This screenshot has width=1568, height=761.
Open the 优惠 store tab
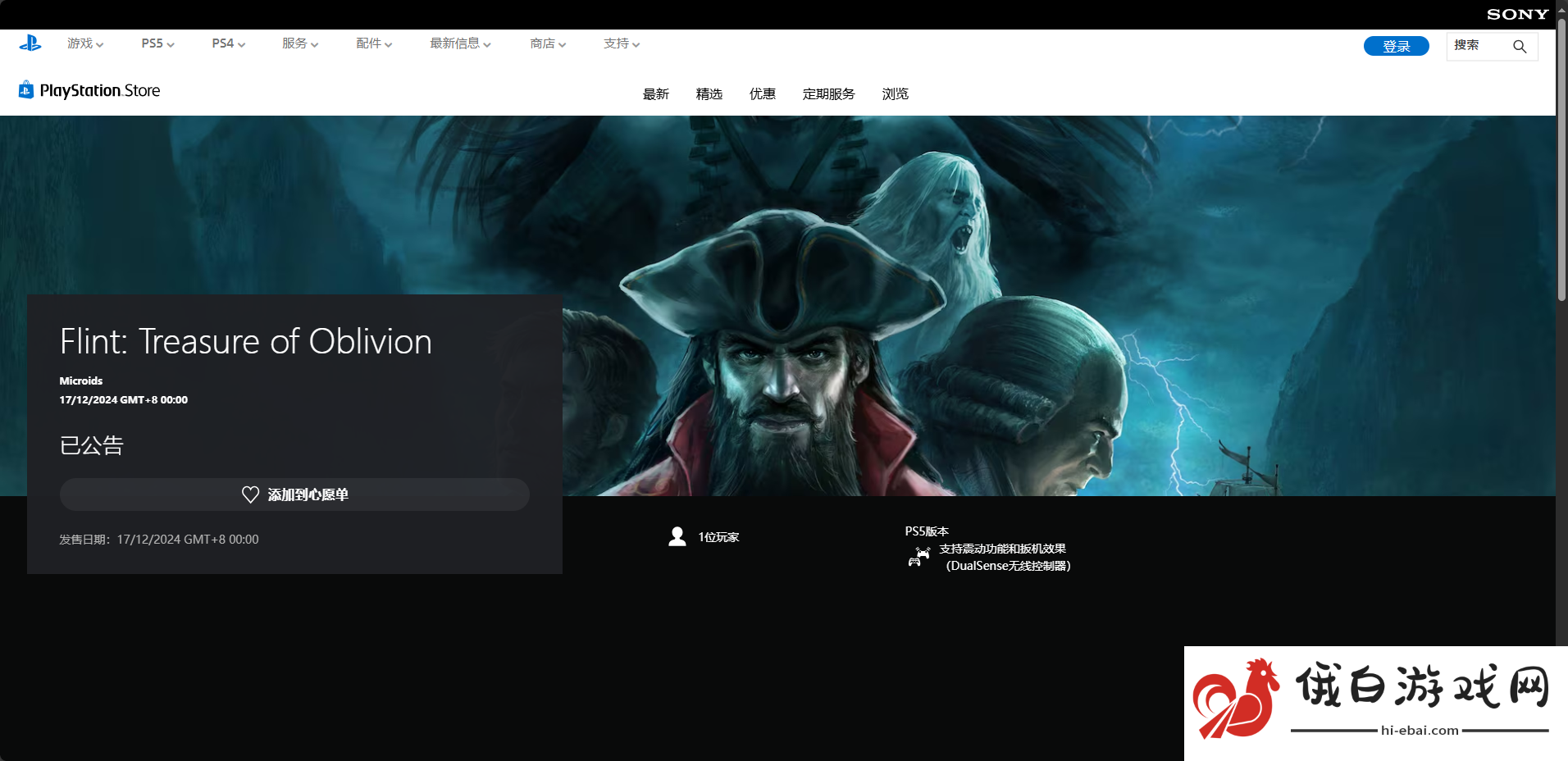[763, 94]
